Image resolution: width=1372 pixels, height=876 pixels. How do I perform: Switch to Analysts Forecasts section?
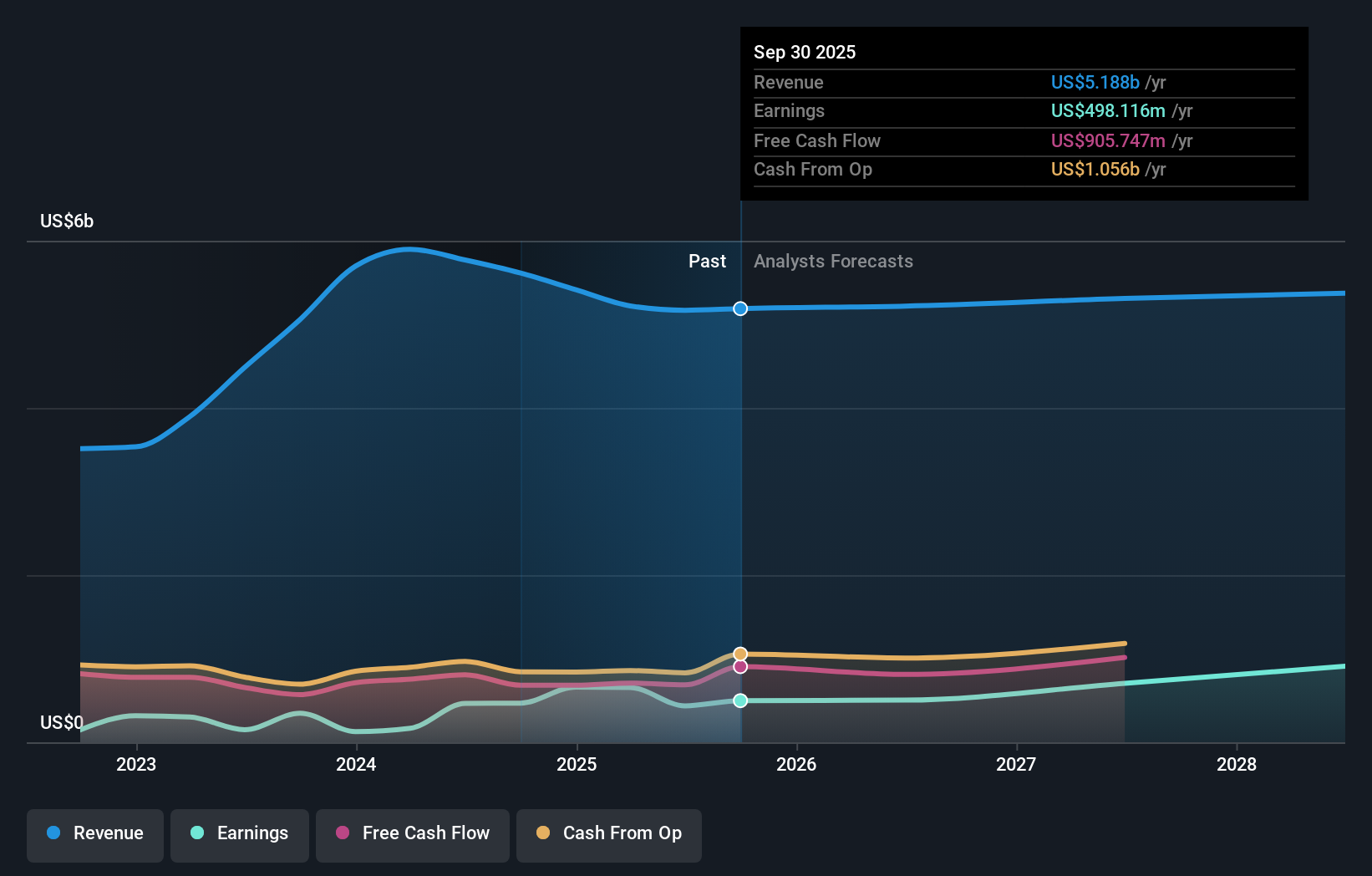pos(832,261)
